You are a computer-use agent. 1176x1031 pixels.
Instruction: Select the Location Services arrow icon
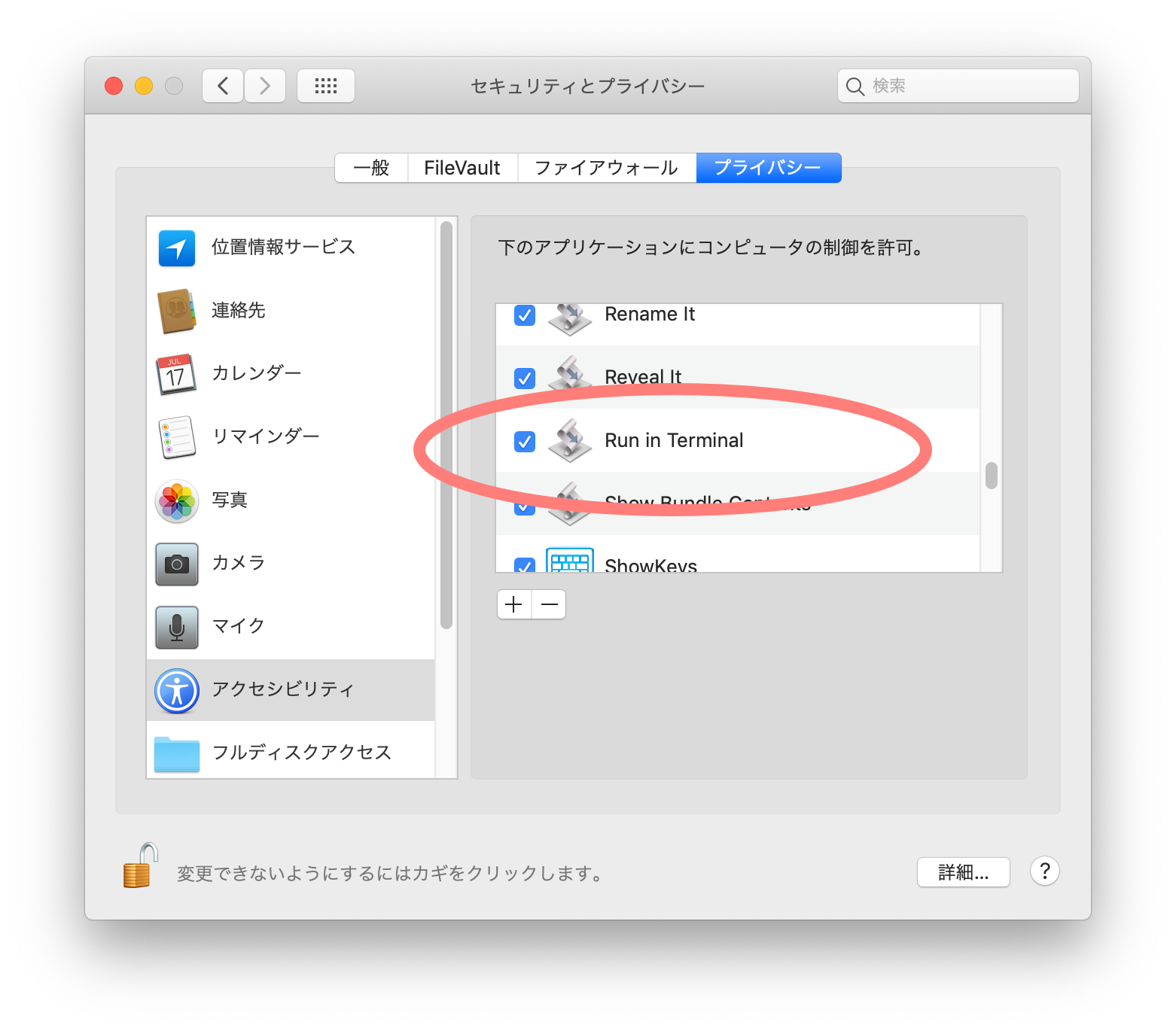pyautogui.click(x=177, y=248)
